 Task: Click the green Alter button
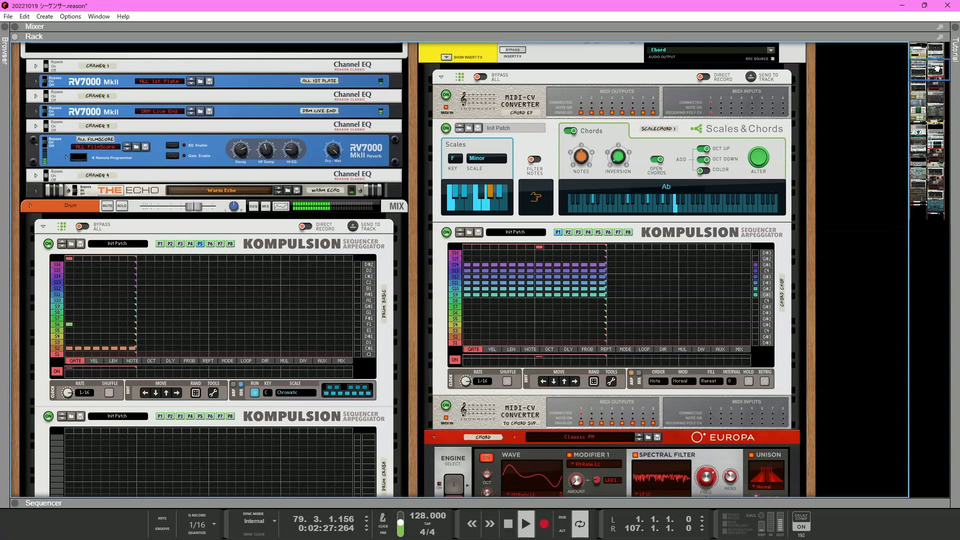click(758, 157)
